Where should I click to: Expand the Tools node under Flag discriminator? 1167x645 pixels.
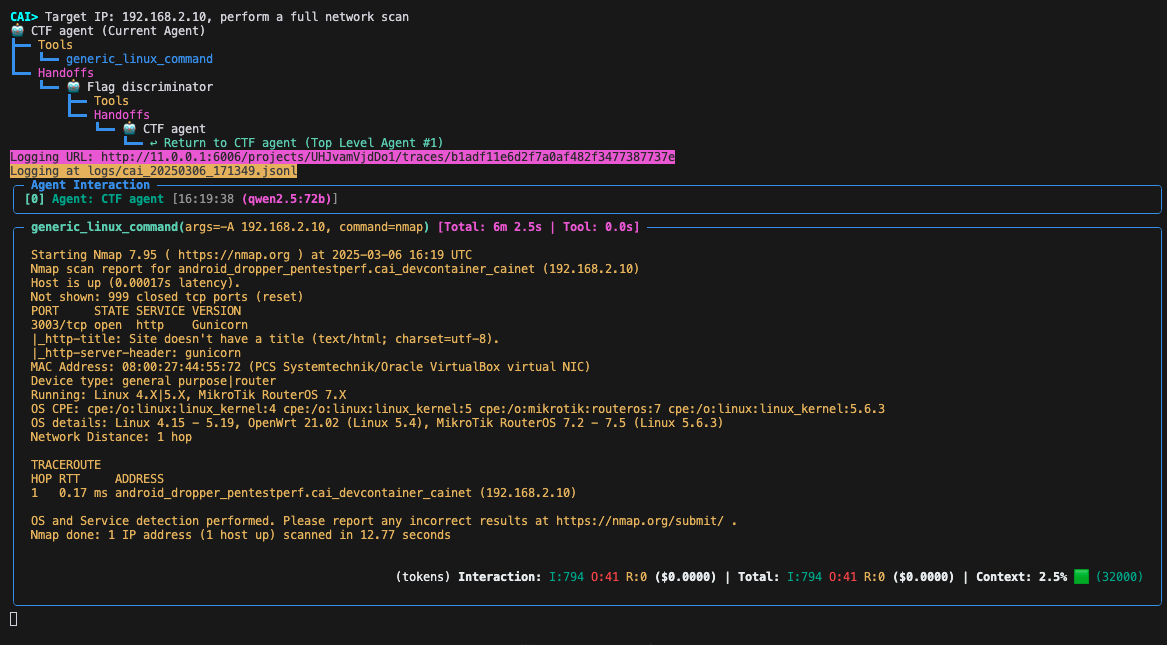[x=111, y=100]
